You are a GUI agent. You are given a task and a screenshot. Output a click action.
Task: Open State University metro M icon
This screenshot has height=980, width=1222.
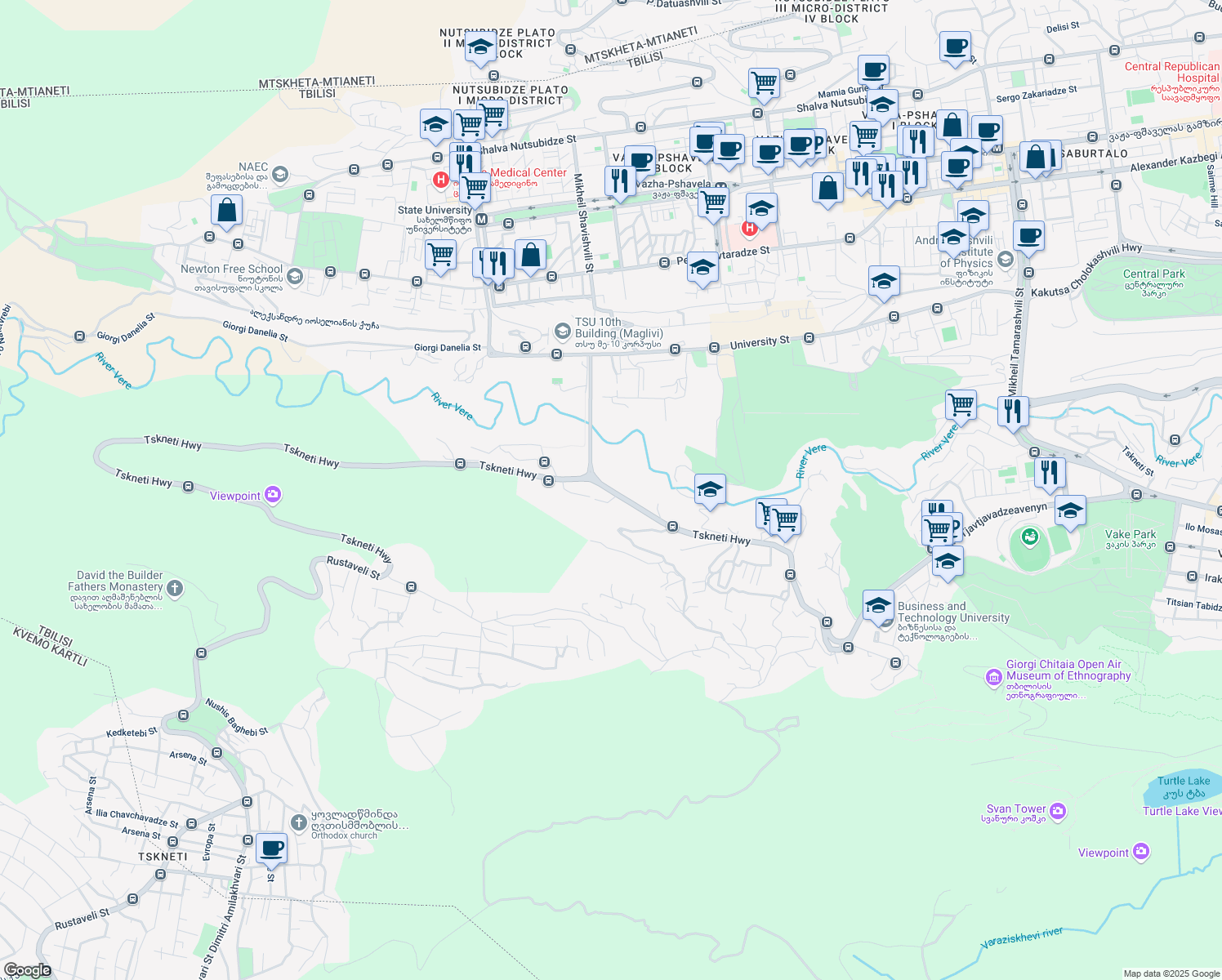click(x=481, y=219)
